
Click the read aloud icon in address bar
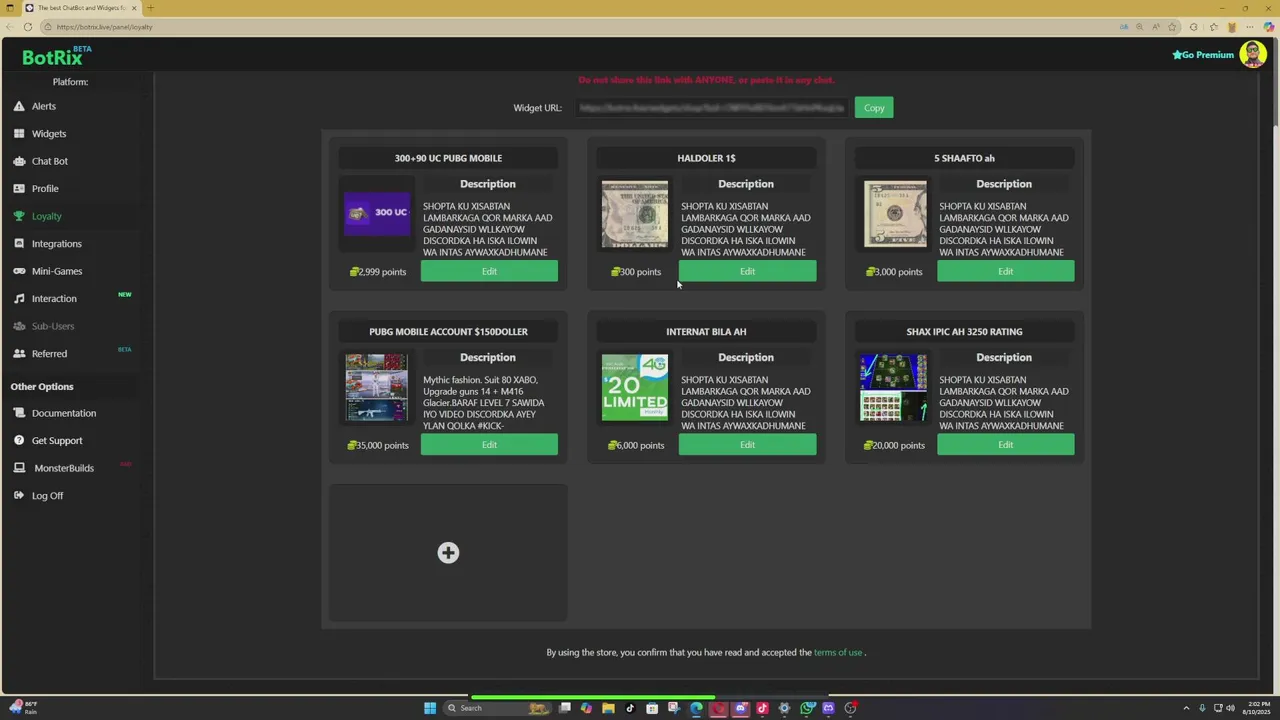(1156, 27)
